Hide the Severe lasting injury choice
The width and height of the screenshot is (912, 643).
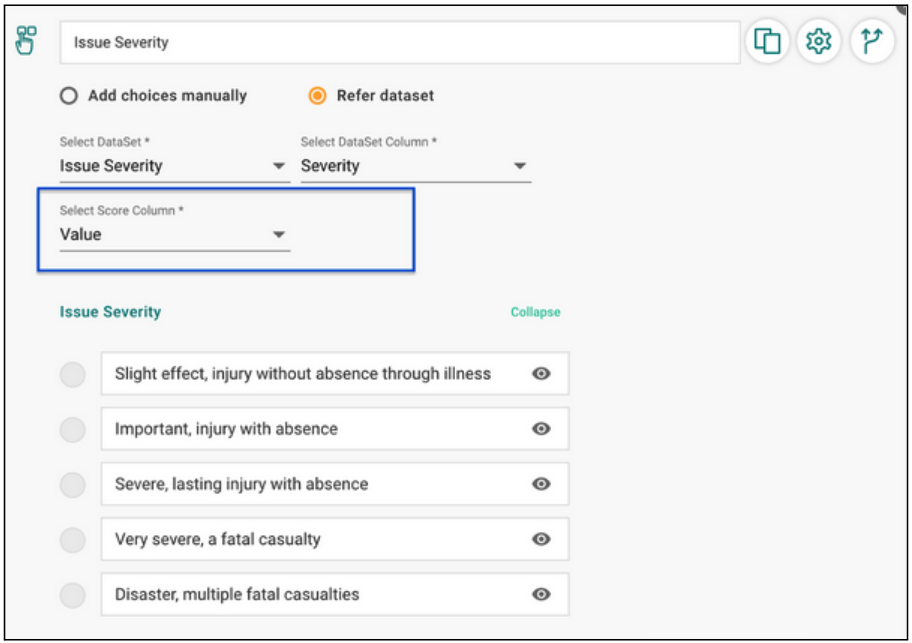click(x=541, y=484)
